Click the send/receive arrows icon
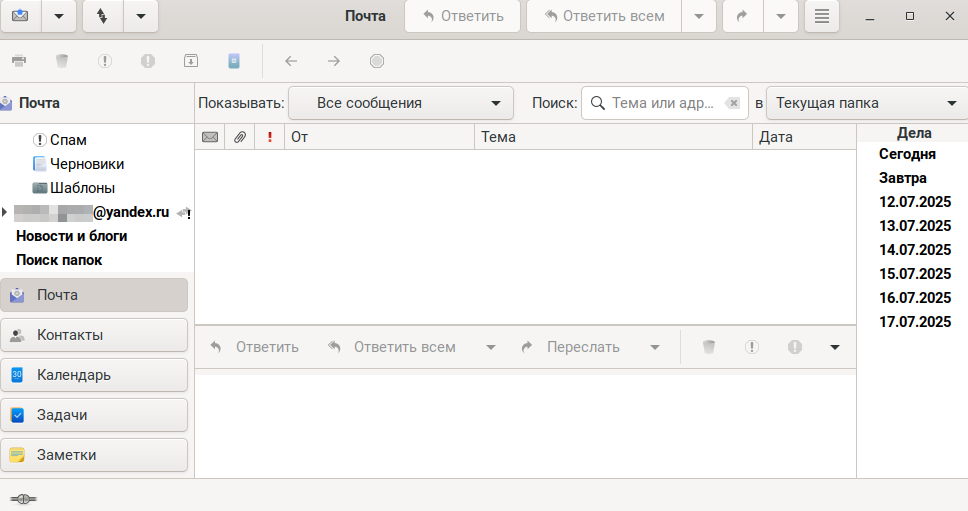 pyautogui.click(x=102, y=16)
